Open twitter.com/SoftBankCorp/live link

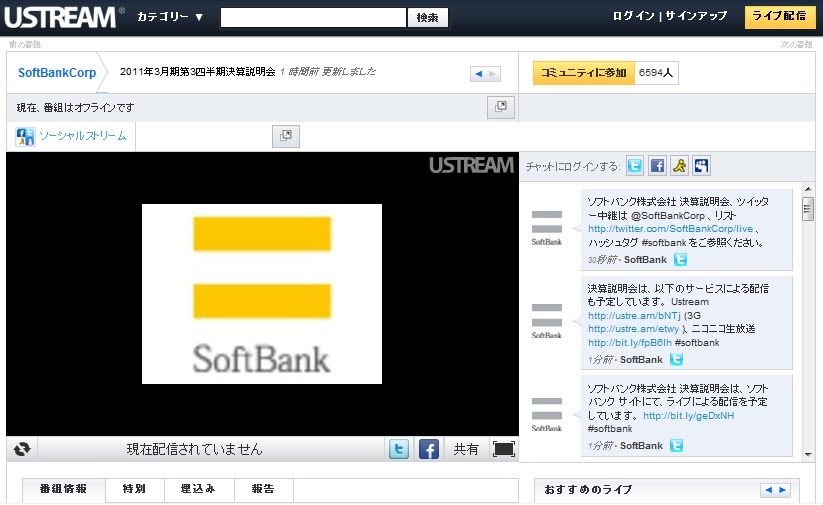pos(670,229)
